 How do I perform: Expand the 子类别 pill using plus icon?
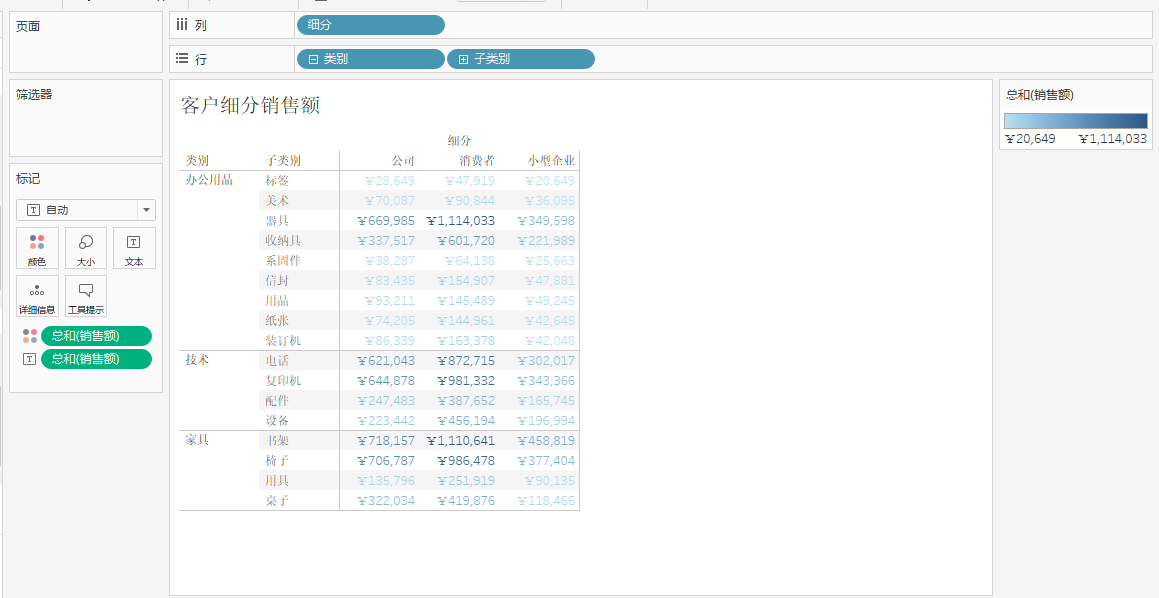pos(463,60)
